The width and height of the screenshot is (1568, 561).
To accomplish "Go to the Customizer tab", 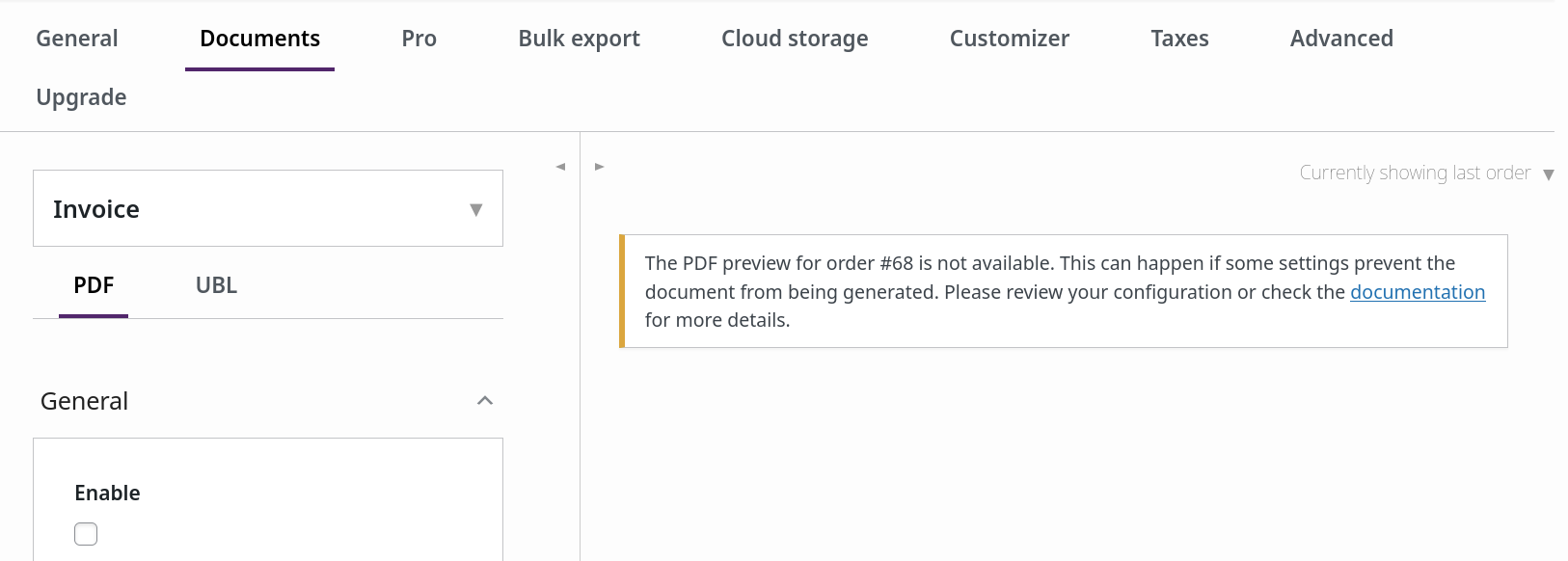I will (x=1009, y=39).
